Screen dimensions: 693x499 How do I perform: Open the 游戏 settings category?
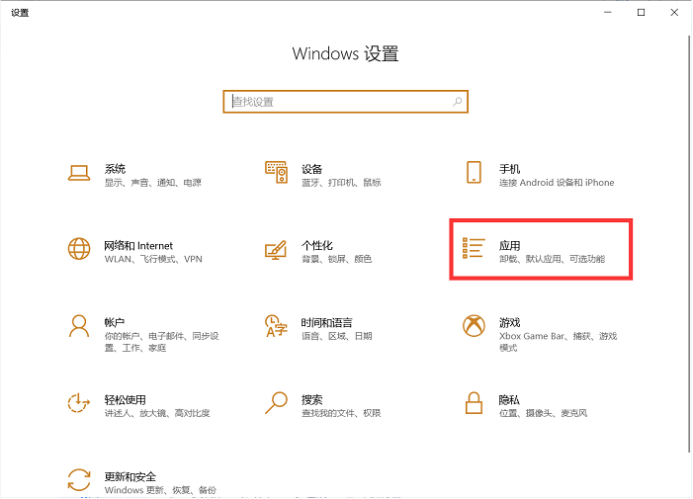540,334
